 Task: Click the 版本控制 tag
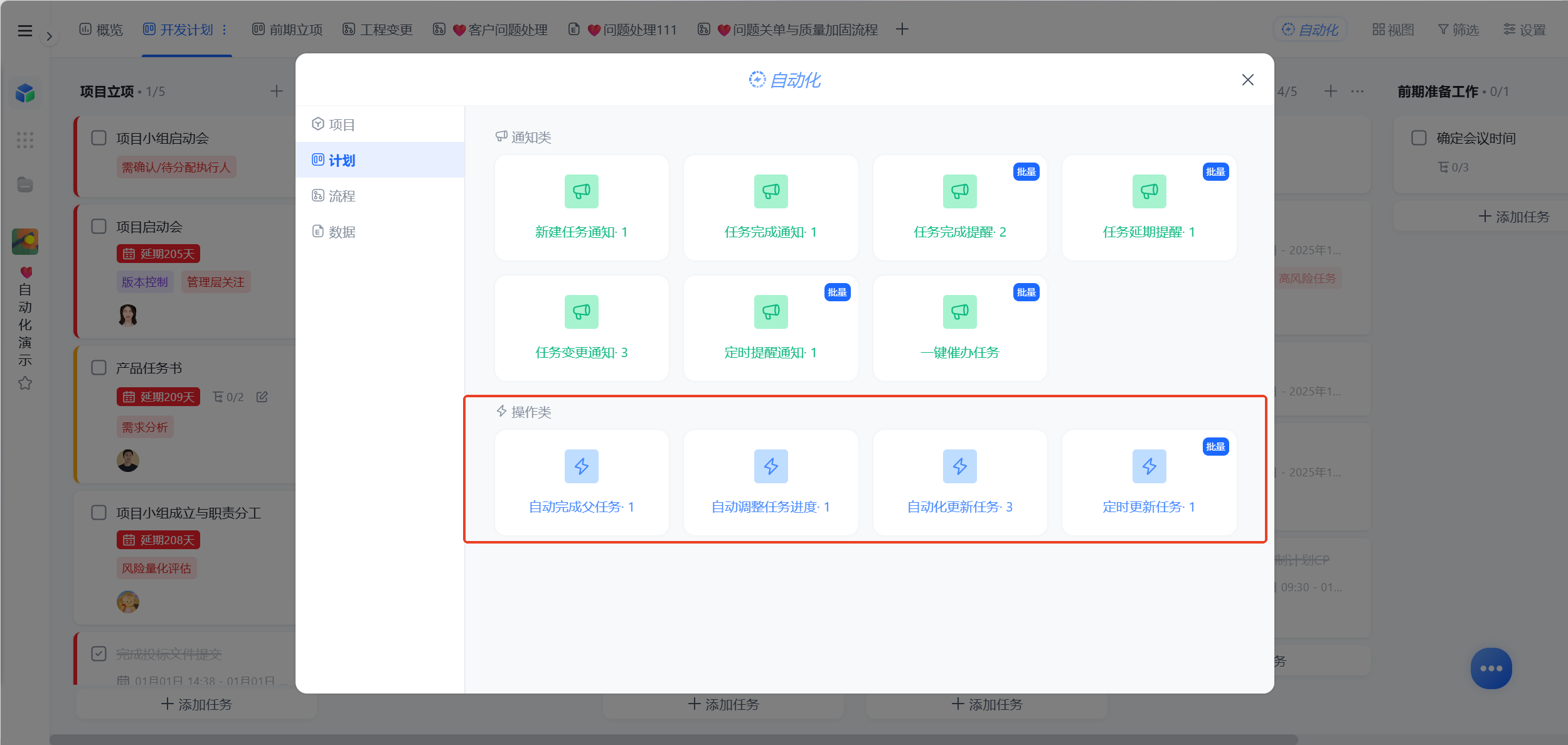(145, 282)
